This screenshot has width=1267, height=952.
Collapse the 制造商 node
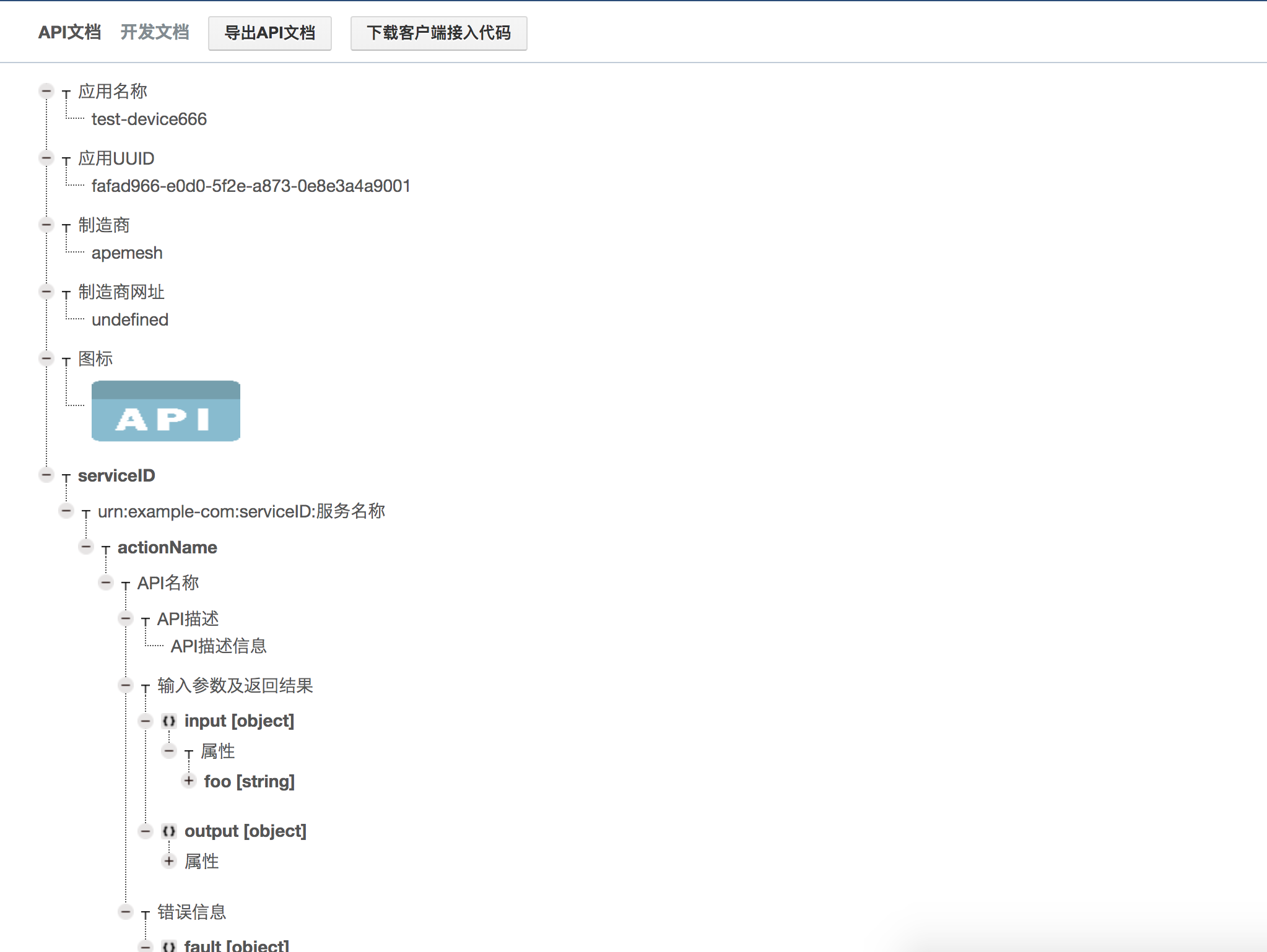(x=46, y=225)
